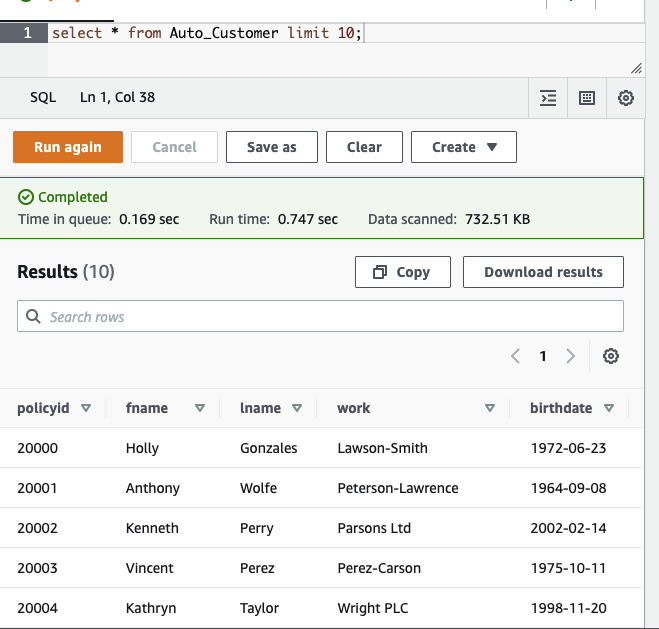This screenshot has width=659, height=629.
Task: Toggle sort on fname column
Action: (x=200, y=408)
